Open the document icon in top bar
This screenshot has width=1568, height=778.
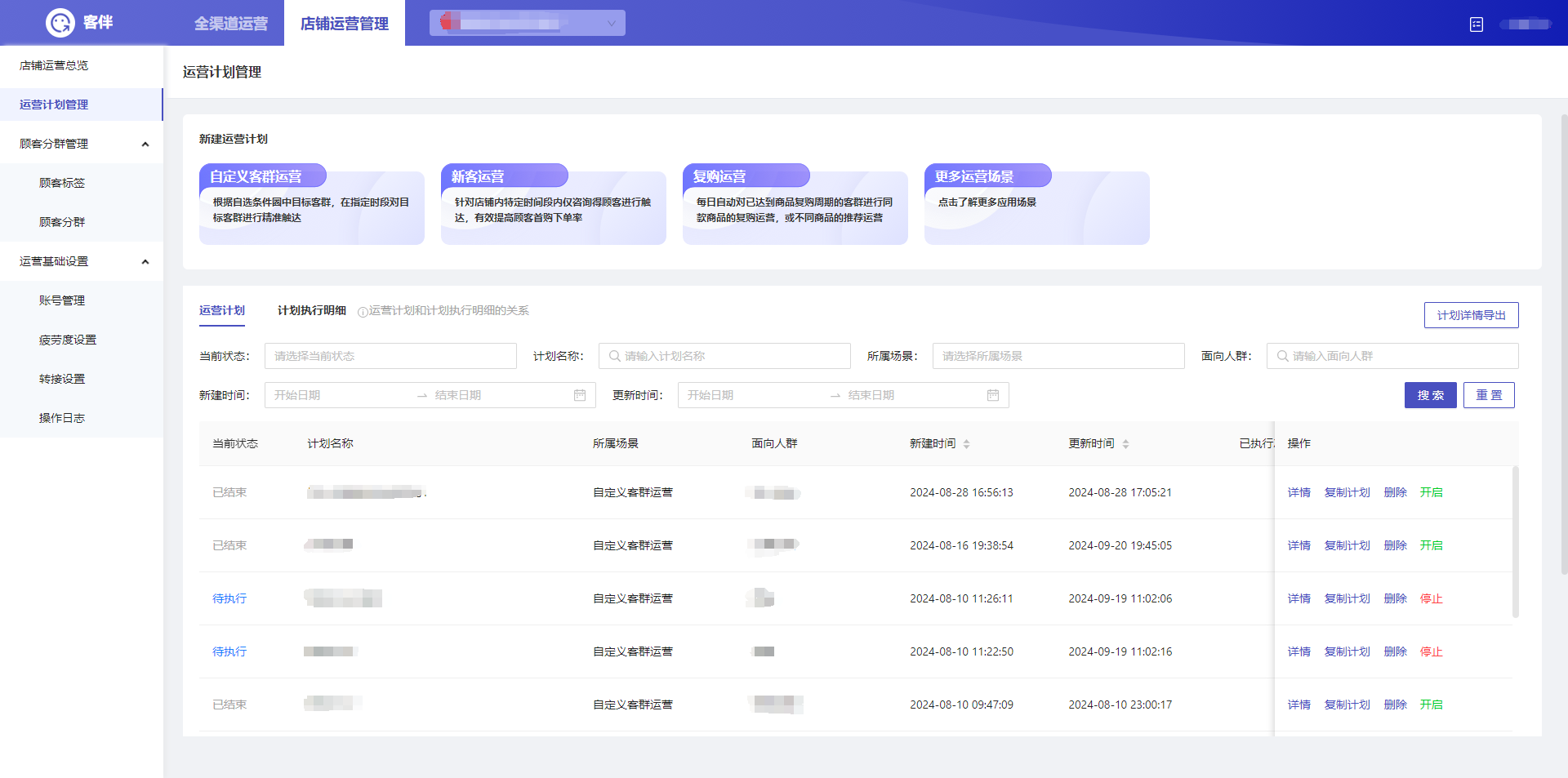point(1477,24)
